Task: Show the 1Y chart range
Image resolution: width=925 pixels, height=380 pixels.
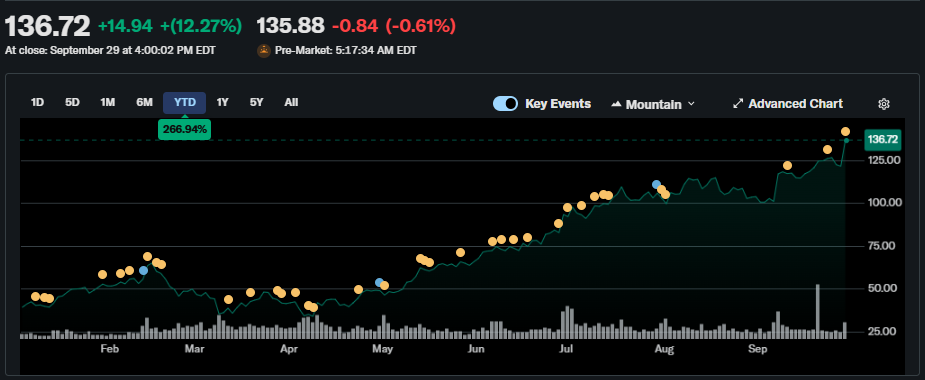Action: [x=222, y=103]
